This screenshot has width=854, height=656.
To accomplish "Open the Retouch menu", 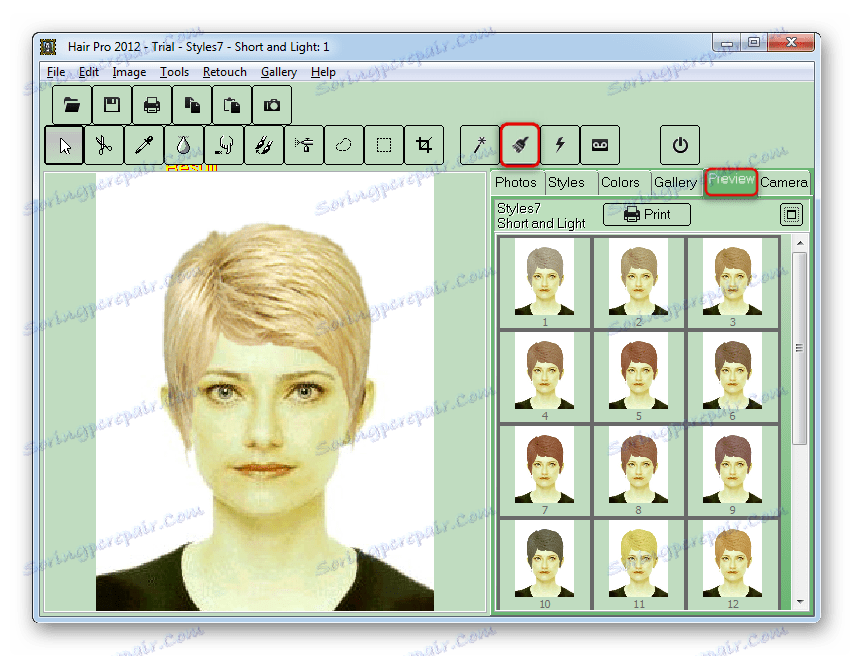I will 224,72.
